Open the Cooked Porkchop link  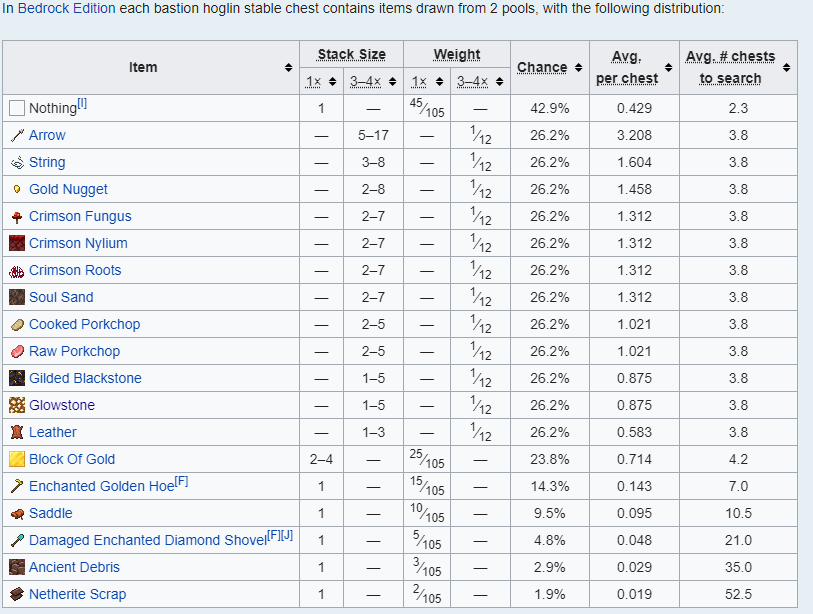84,324
